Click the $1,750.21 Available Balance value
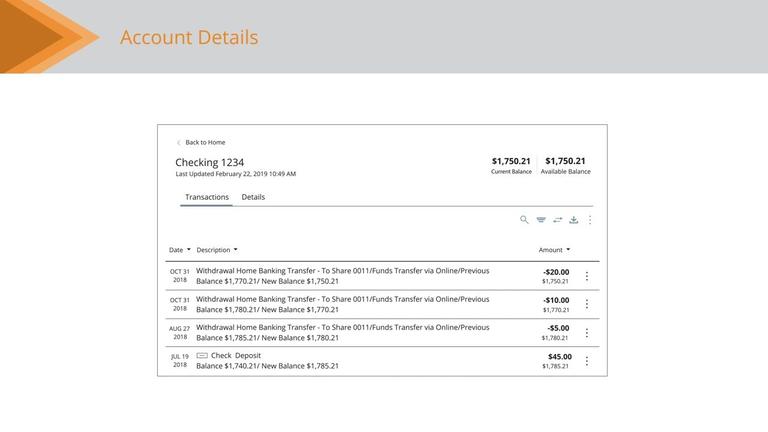 pyautogui.click(x=565, y=161)
